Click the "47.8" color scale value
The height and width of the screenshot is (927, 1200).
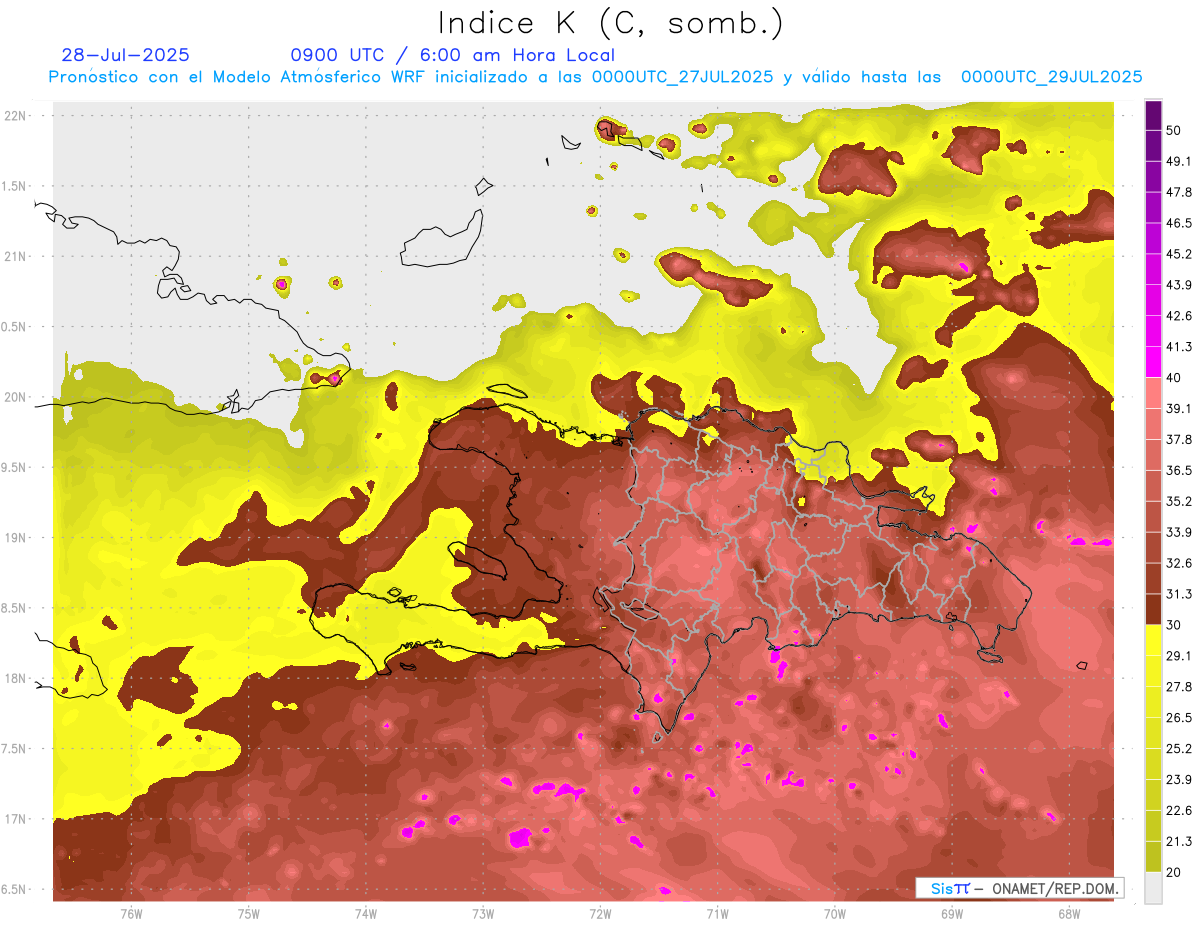[x=1179, y=192]
